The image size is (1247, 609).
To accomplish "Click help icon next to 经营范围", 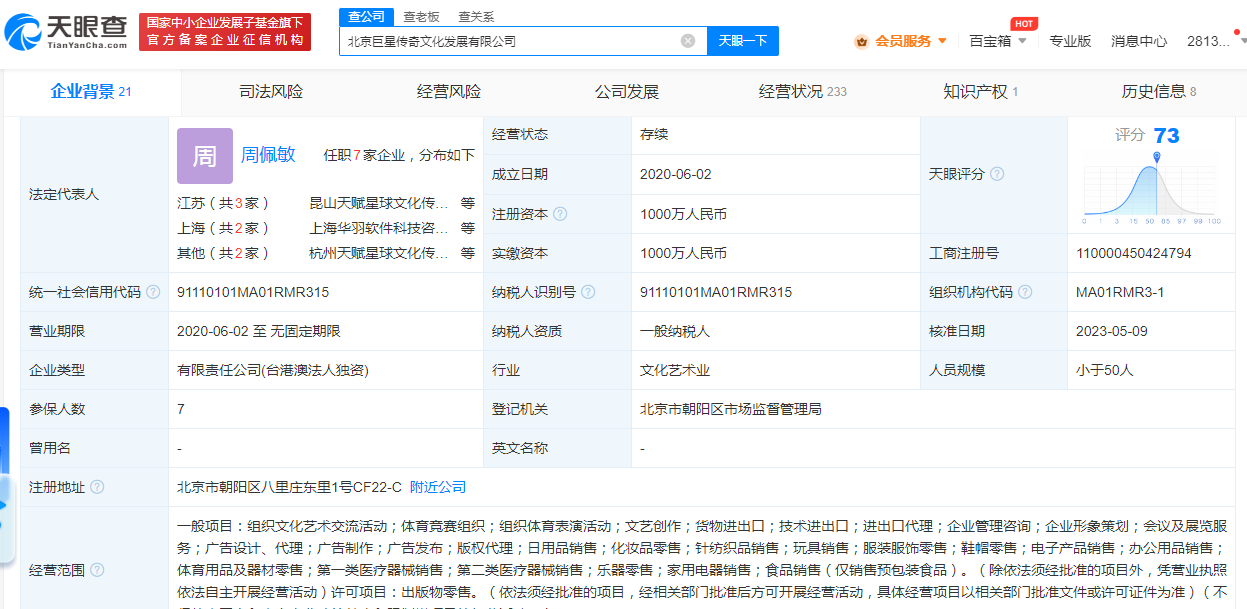I will [97, 570].
